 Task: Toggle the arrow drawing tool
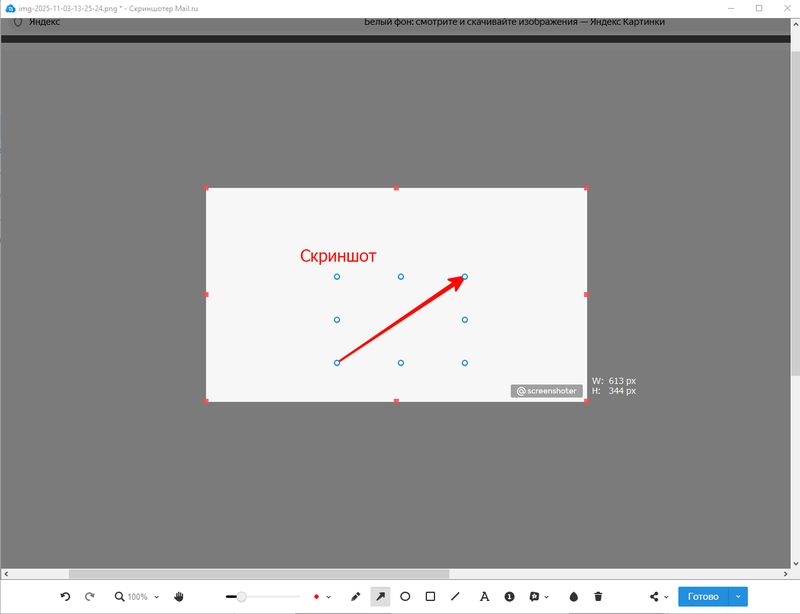[x=380, y=597]
